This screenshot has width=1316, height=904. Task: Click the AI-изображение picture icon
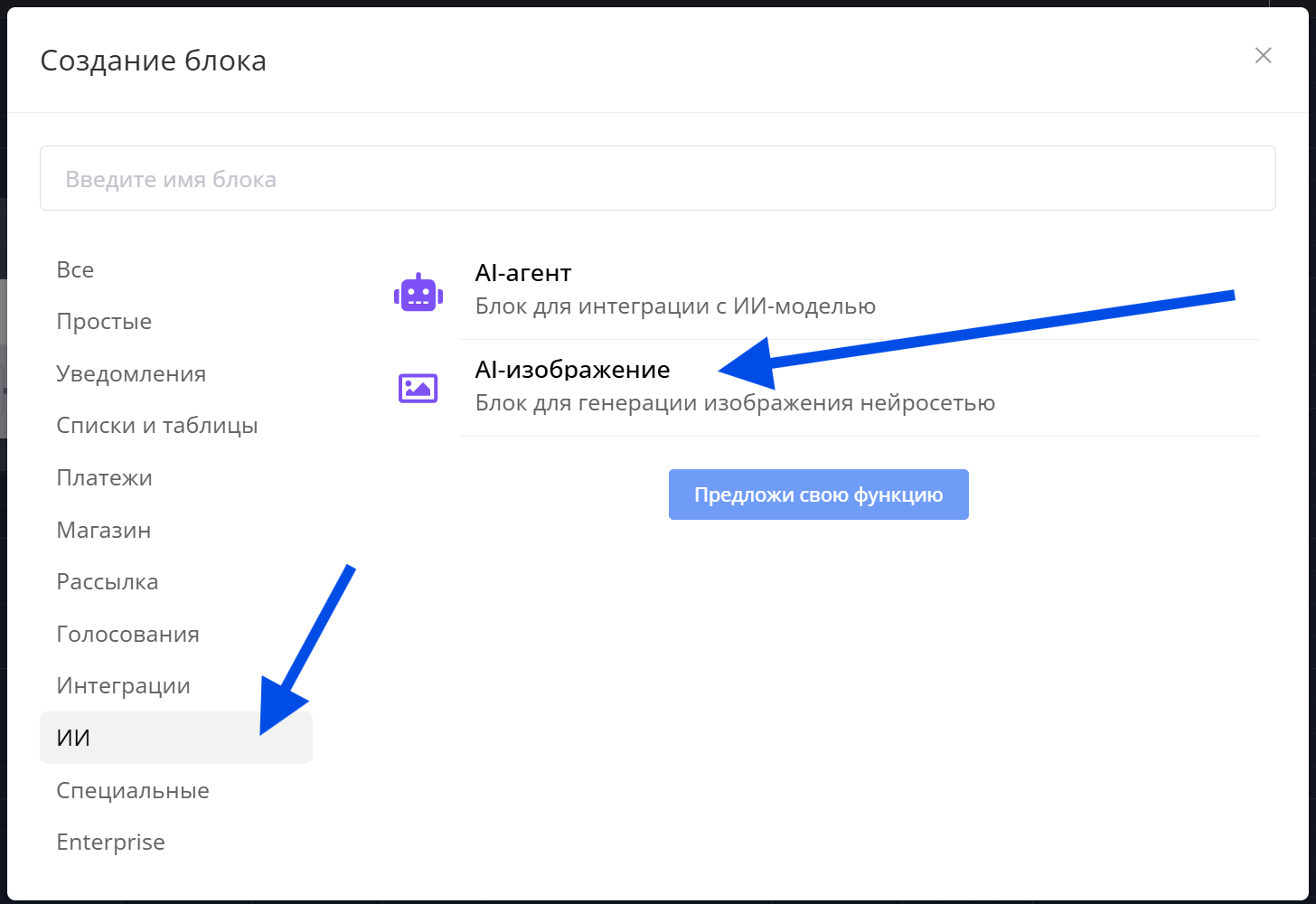[418, 388]
